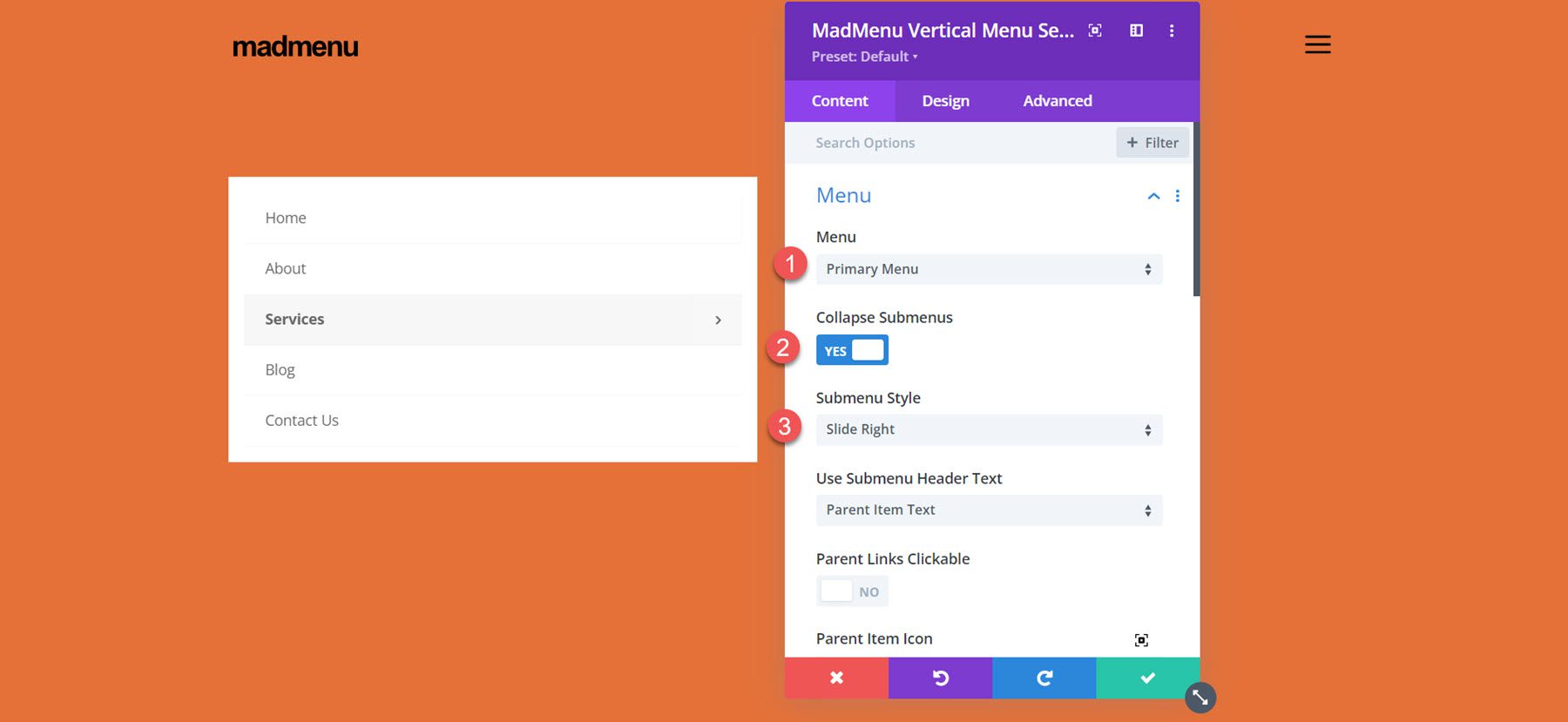Collapse the Menu section chevron
The width and height of the screenshot is (1568, 722).
point(1153,196)
